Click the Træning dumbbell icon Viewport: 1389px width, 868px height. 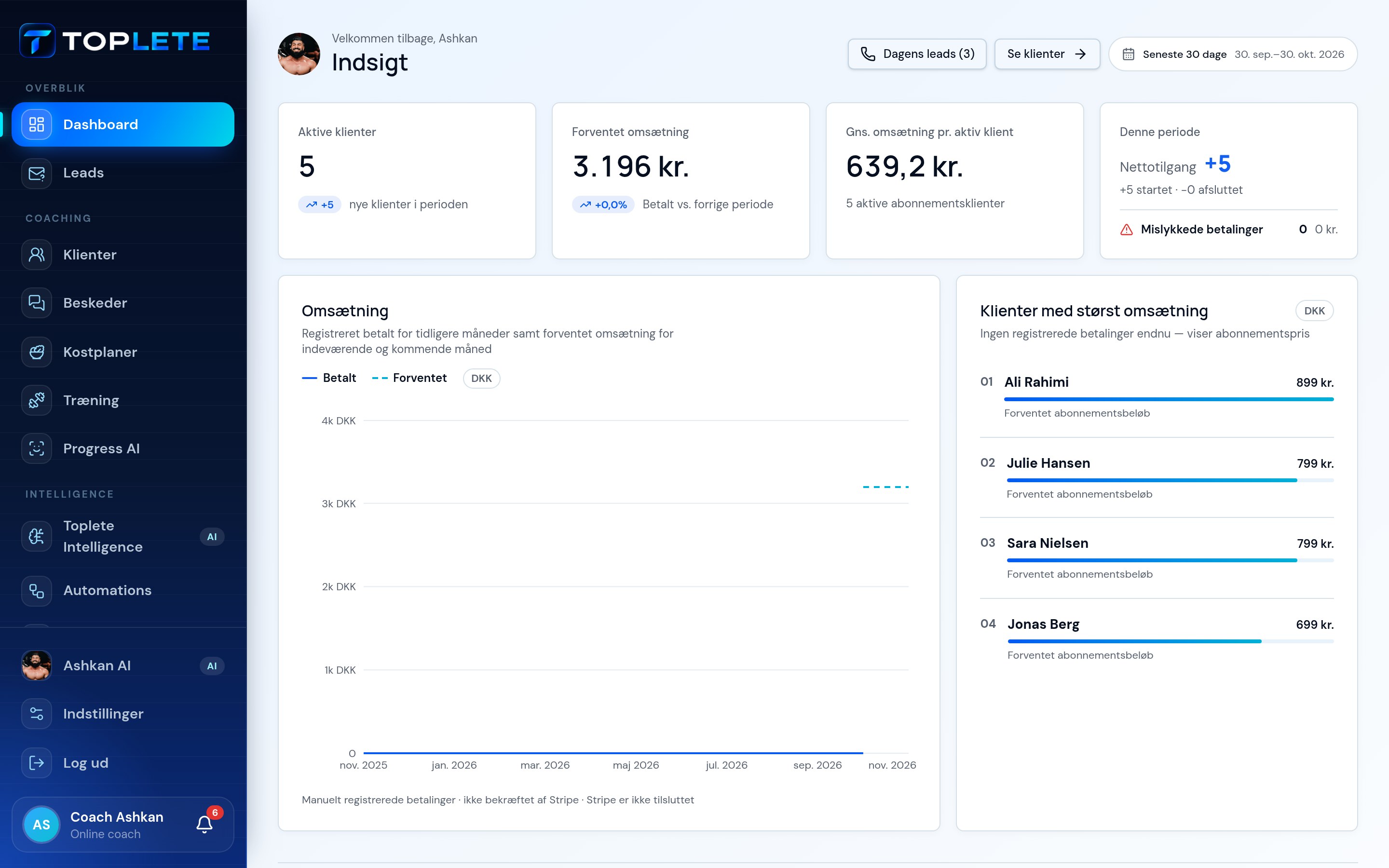(x=37, y=400)
